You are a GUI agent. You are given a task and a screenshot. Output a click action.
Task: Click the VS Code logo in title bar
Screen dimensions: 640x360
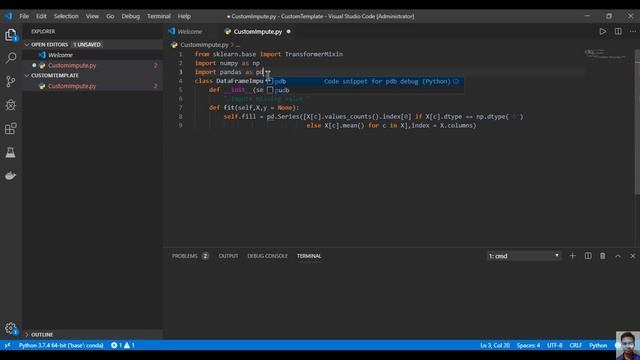click(8, 16)
